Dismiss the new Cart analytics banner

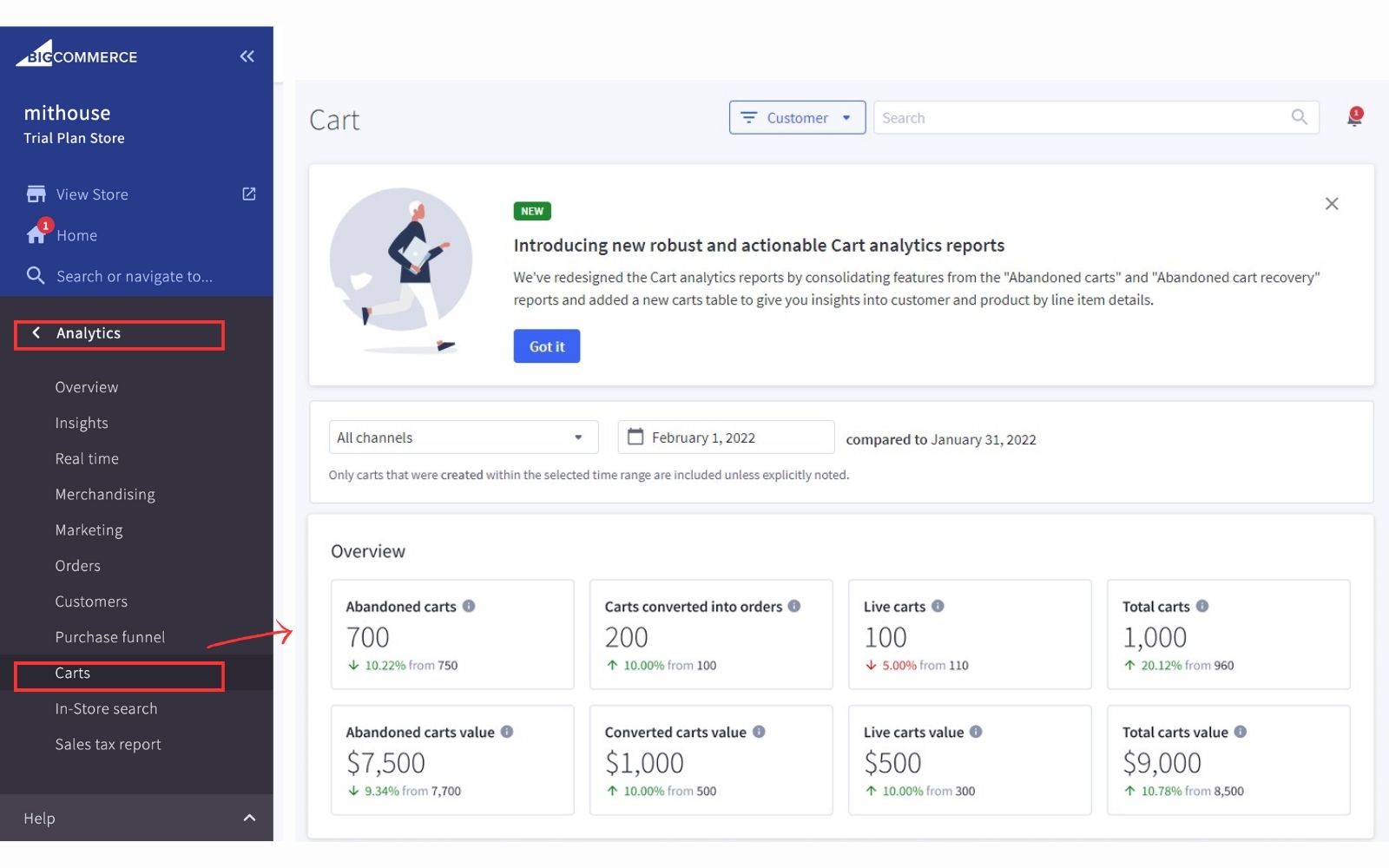[1332, 204]
